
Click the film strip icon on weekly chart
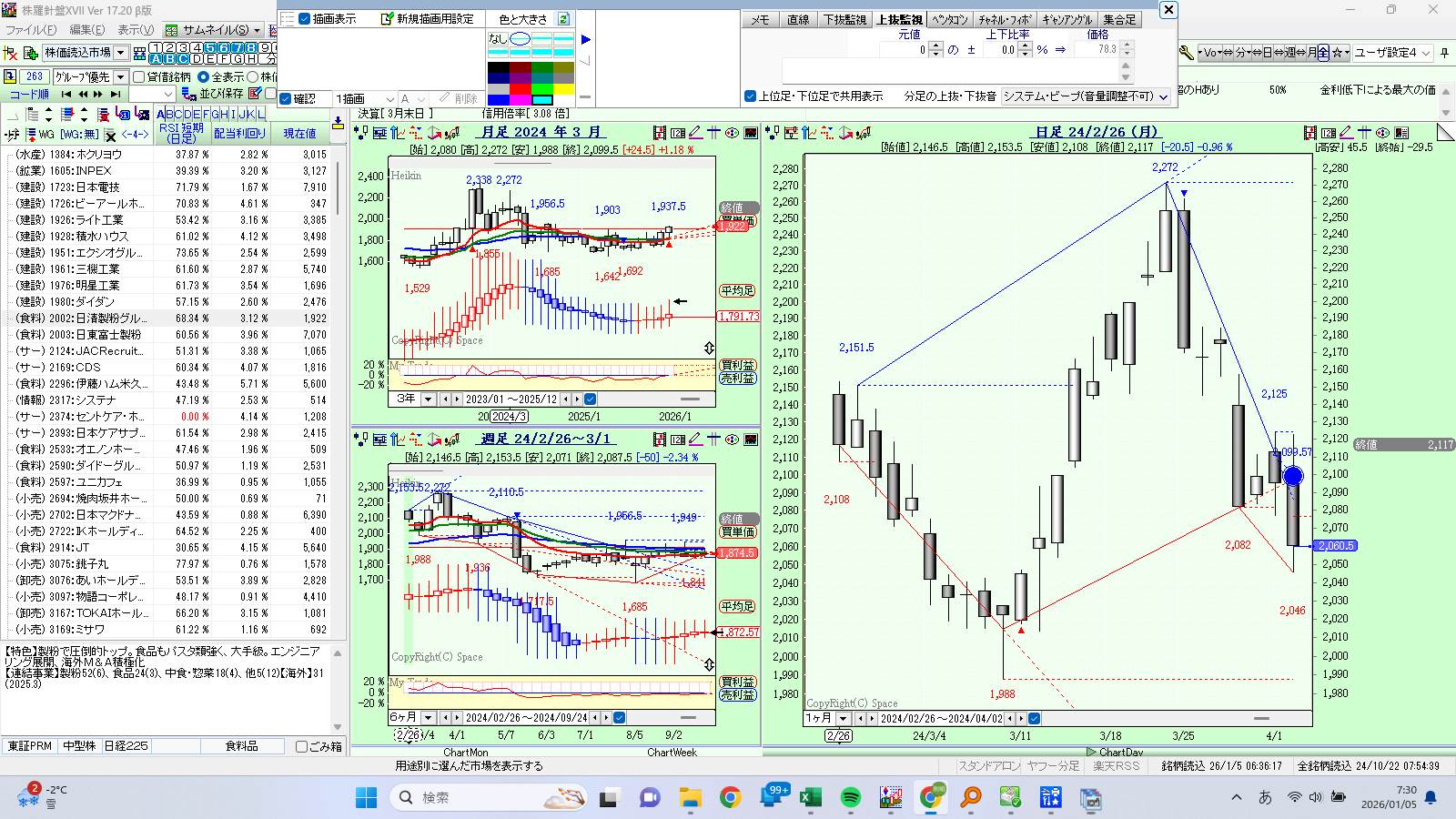tap(660, 440)
